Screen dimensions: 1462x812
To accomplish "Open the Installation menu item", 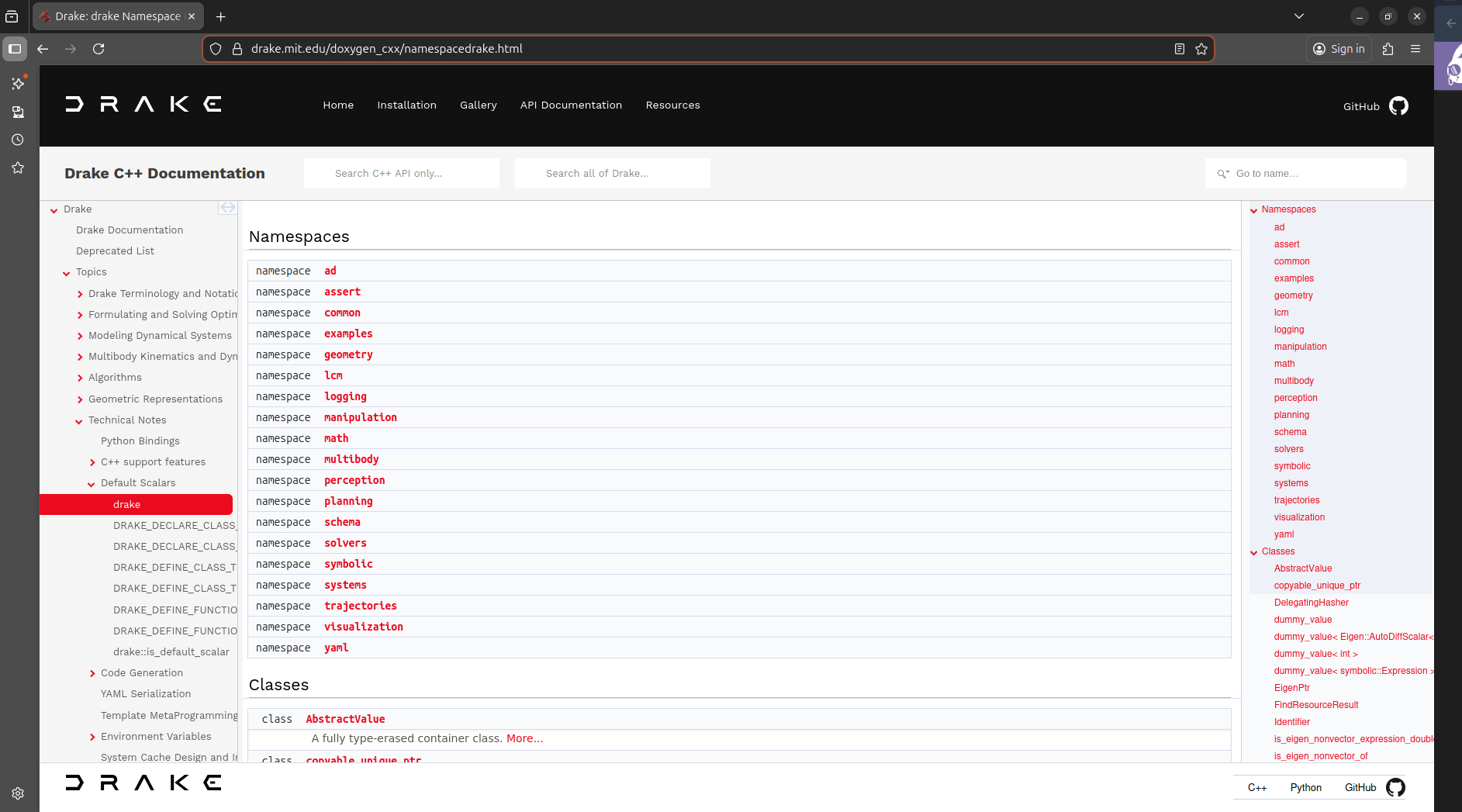I will tap(406, 105).
